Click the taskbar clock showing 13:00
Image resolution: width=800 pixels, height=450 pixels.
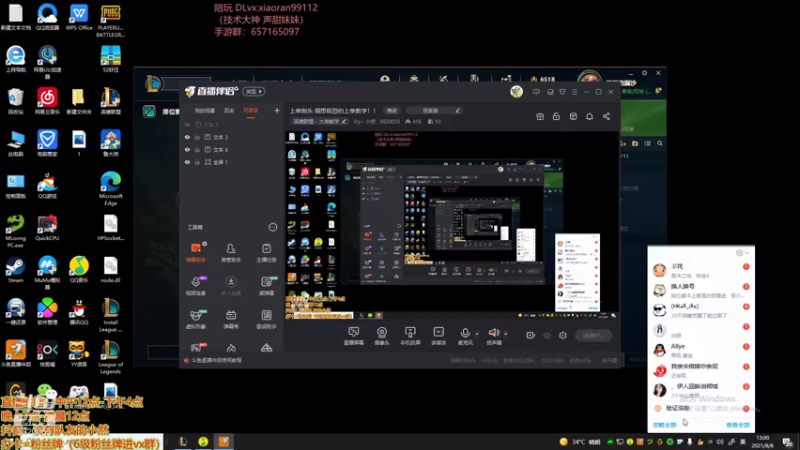point(763,442)
